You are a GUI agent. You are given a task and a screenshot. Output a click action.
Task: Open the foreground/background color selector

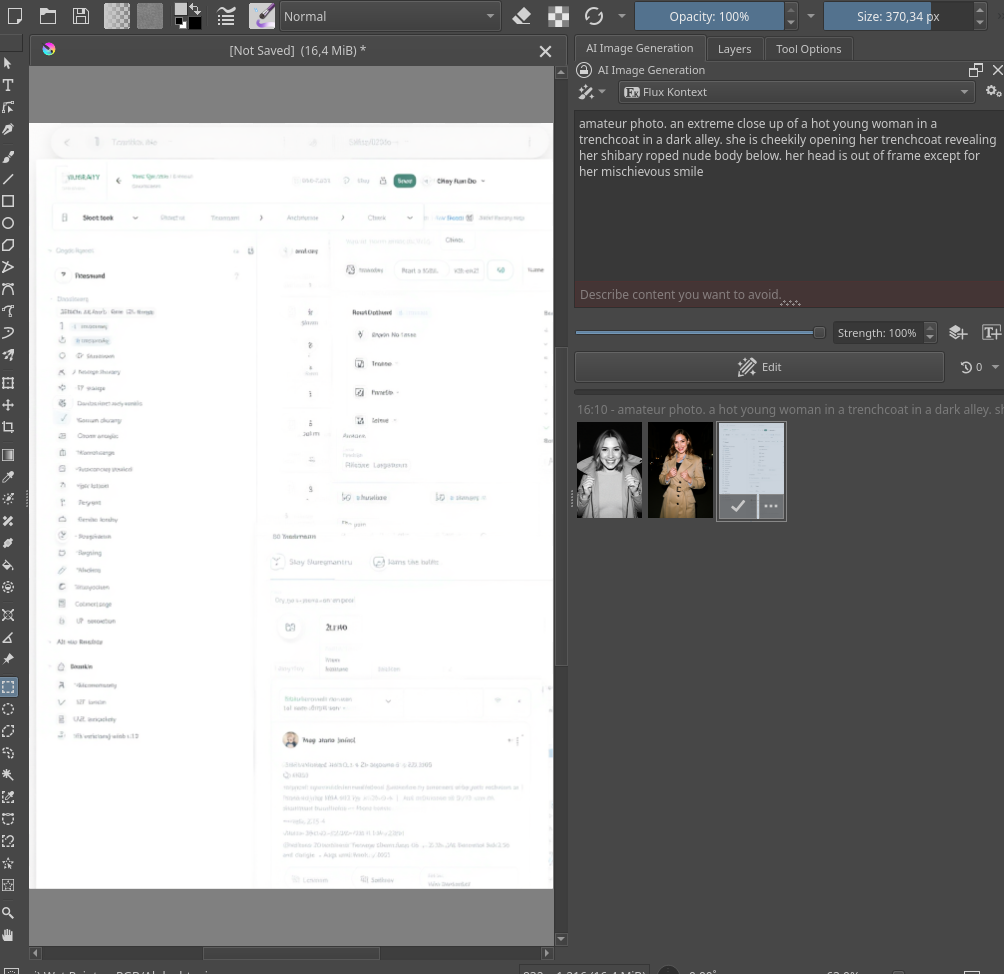coord(188,16)
